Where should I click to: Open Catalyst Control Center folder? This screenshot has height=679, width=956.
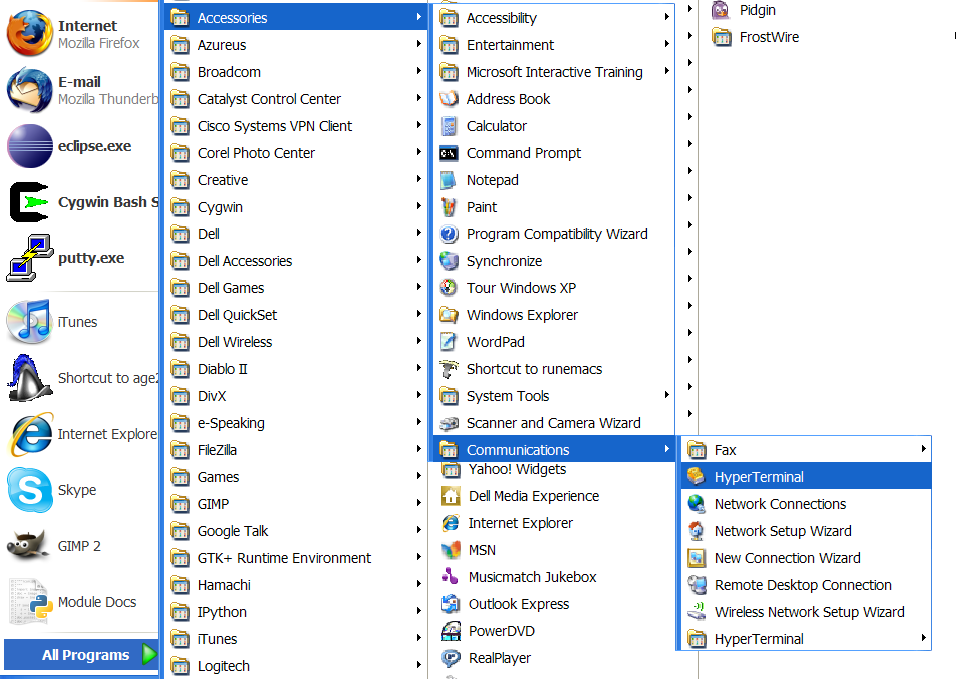pos(296,99)
